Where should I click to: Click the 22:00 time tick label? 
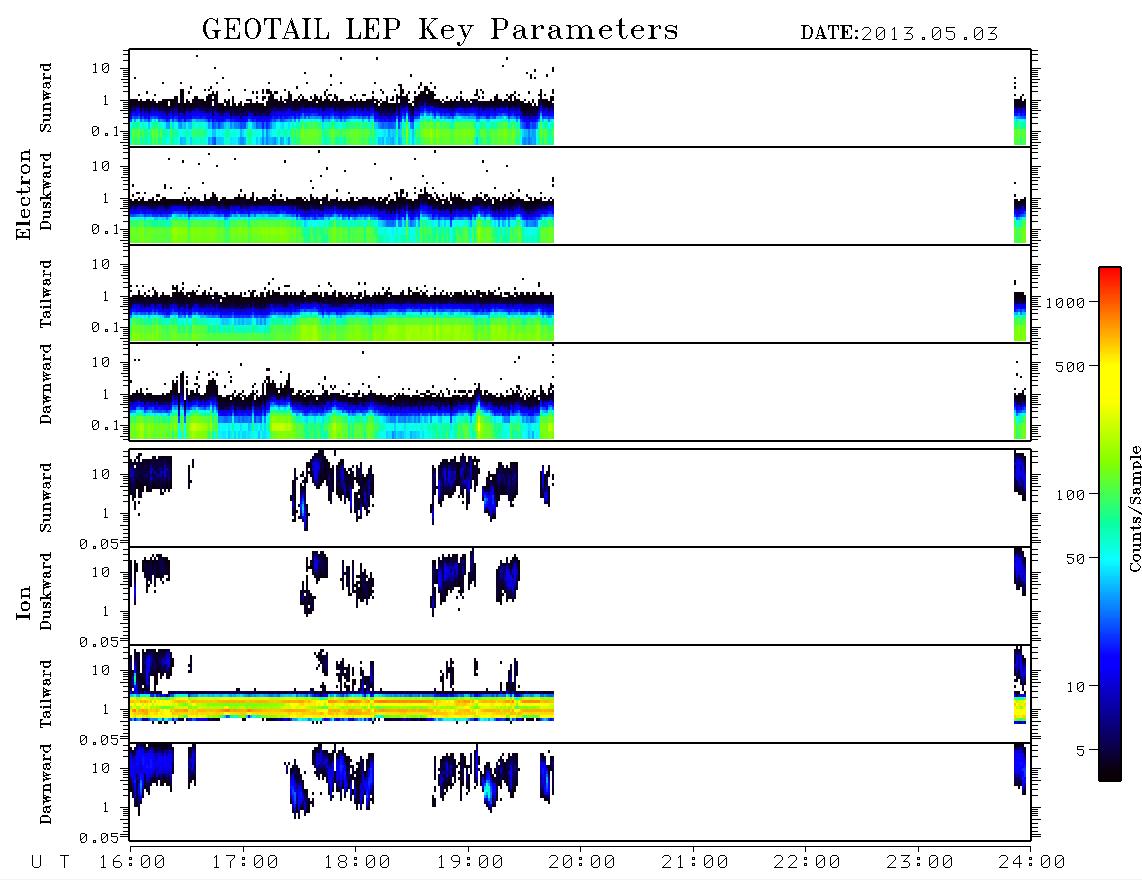(807, 863)
